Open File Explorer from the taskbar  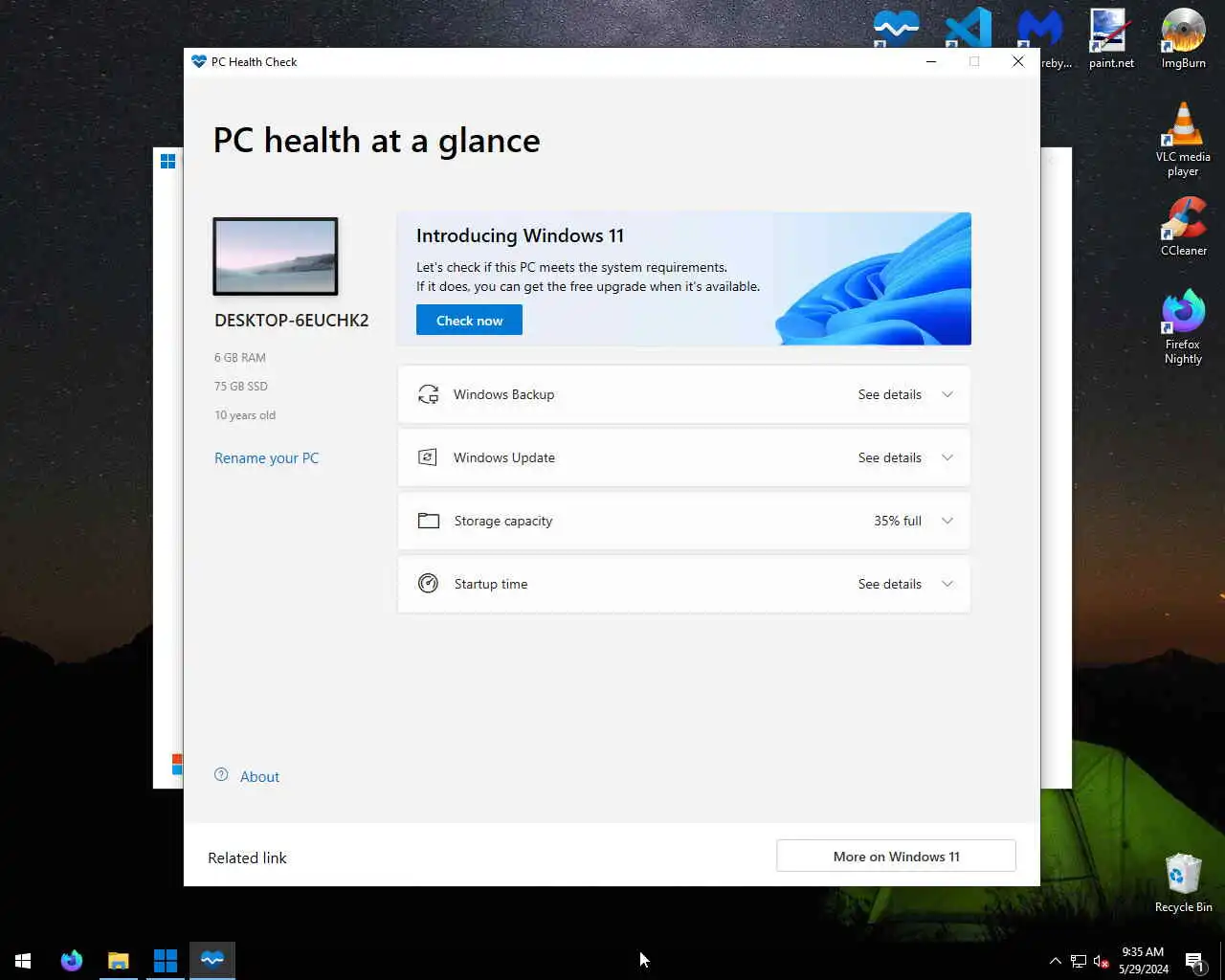click(119, 960)
